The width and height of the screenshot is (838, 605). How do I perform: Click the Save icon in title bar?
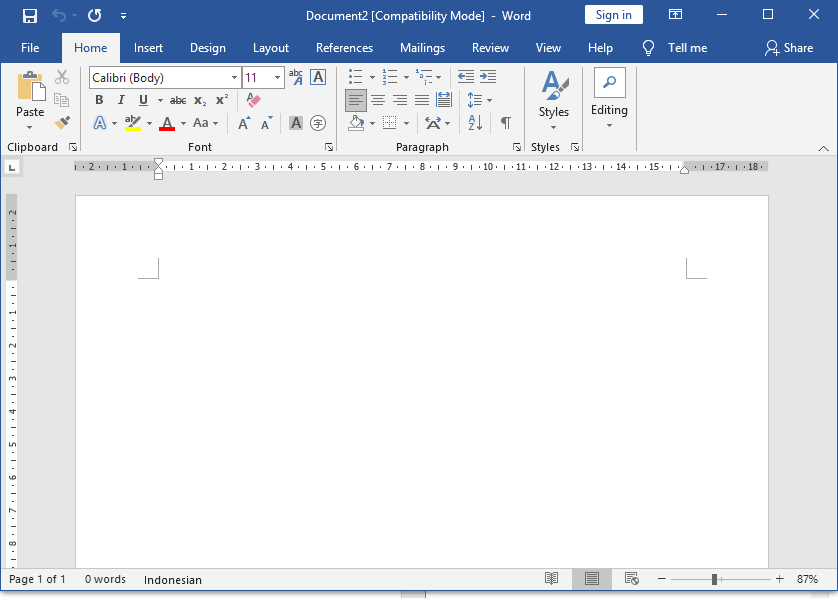30,15
